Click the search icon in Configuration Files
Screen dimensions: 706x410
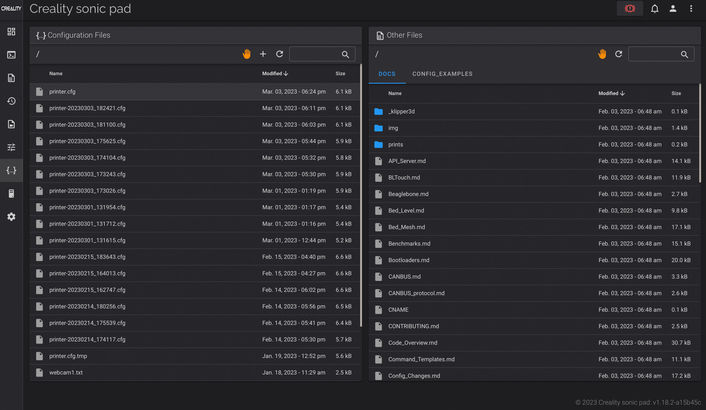click(x=345, y=54)
